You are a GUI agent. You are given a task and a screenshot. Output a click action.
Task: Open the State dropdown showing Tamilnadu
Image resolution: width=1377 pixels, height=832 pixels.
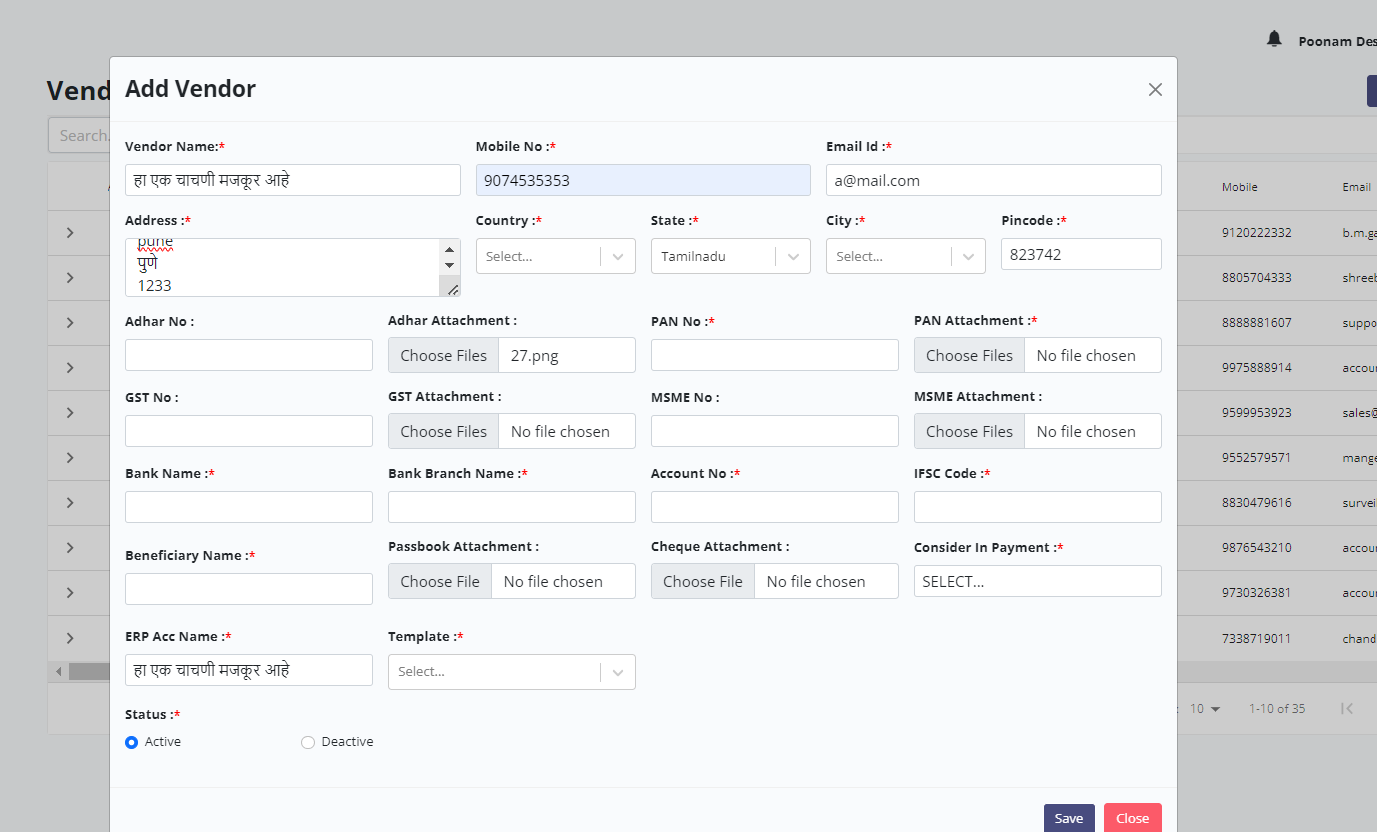click(x=730, y=256)
